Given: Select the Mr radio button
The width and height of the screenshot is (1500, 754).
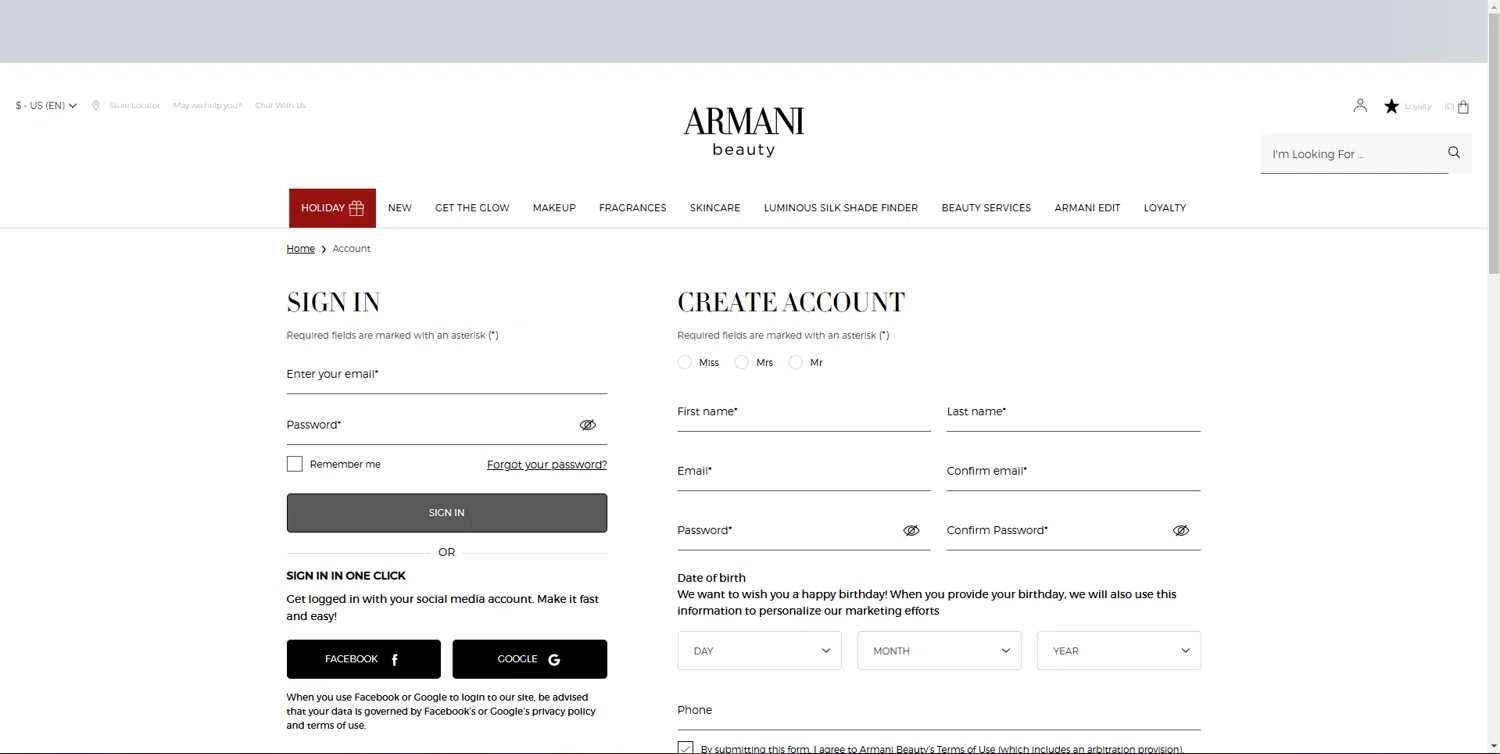Looking at the screenshot, I should click(795, 362).
